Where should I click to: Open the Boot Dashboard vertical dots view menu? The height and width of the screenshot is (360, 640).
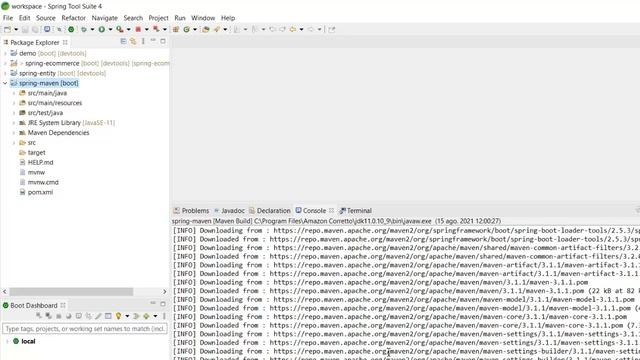click(x=164, y=316)
